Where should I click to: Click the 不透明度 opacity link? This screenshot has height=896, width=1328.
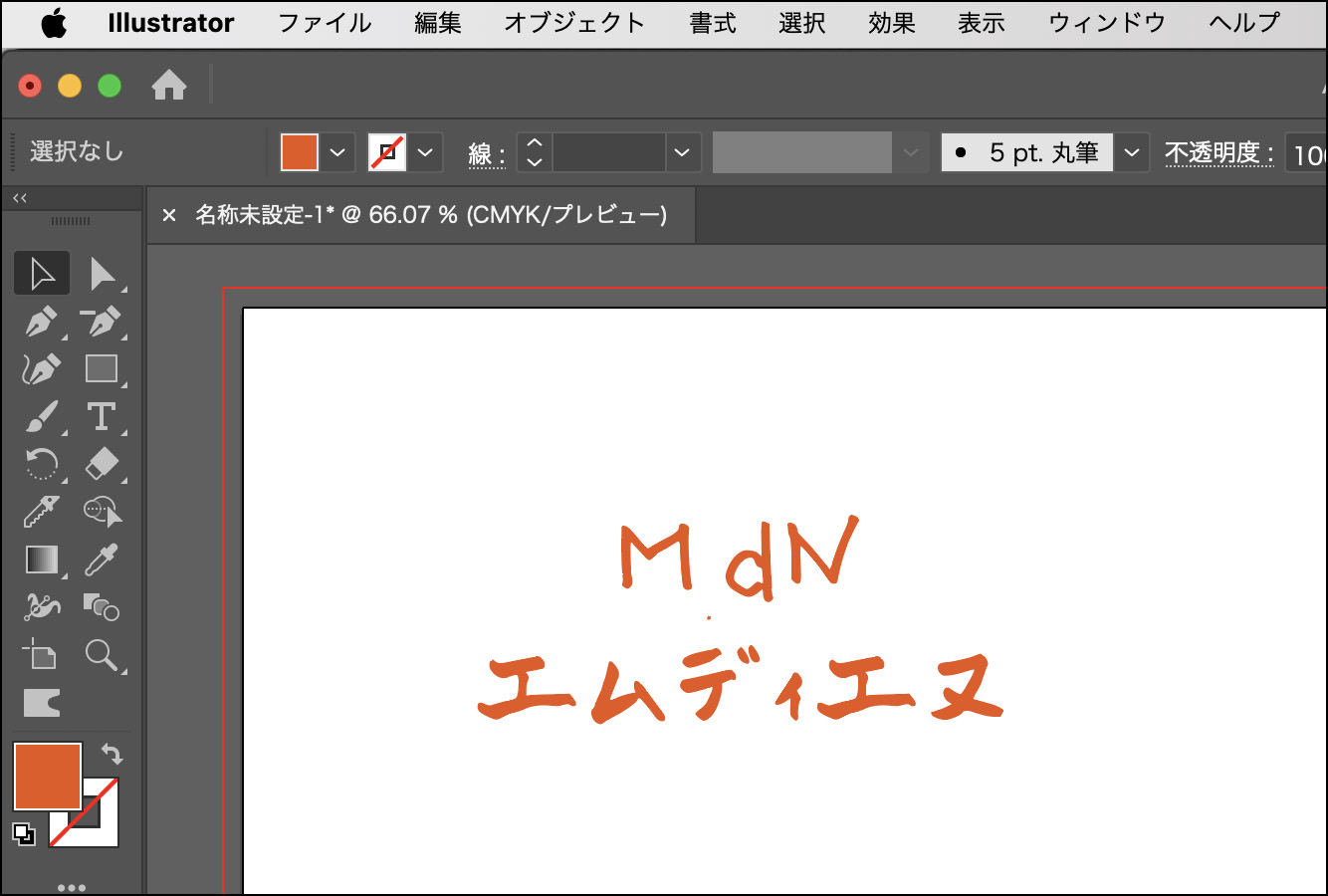(x=1218, y=152)
